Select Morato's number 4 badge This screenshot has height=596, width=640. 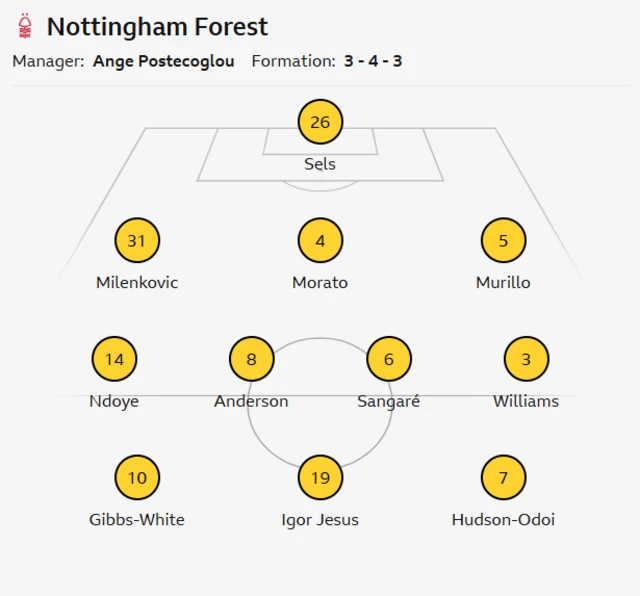pyautogui.click(x=320, y=241)
